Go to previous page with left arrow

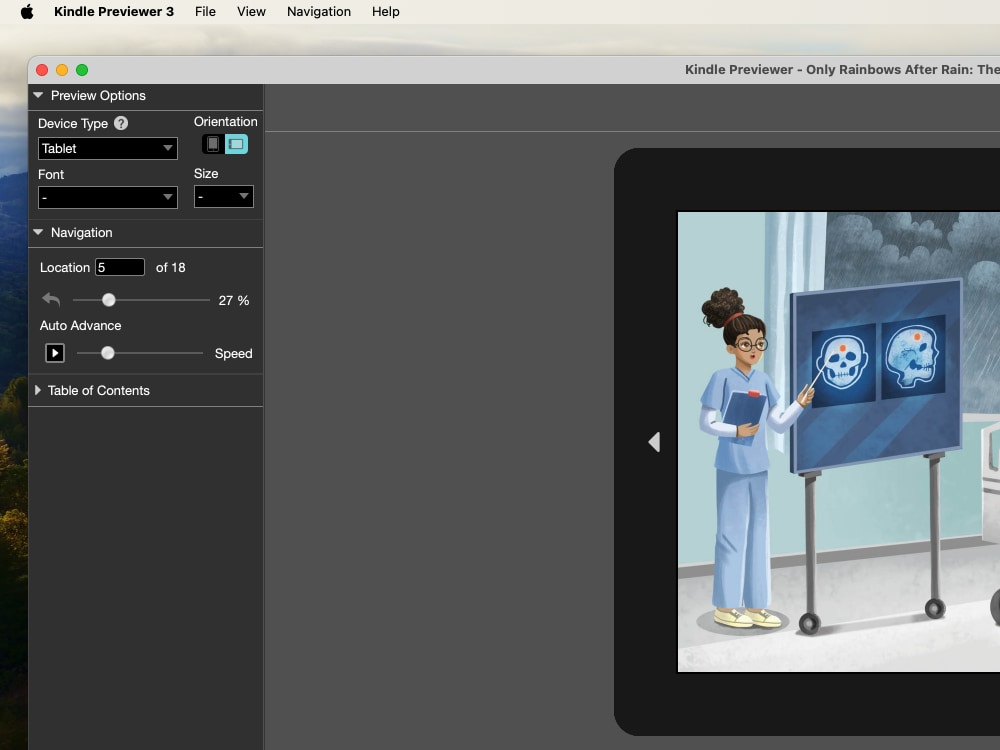[654, 442]
